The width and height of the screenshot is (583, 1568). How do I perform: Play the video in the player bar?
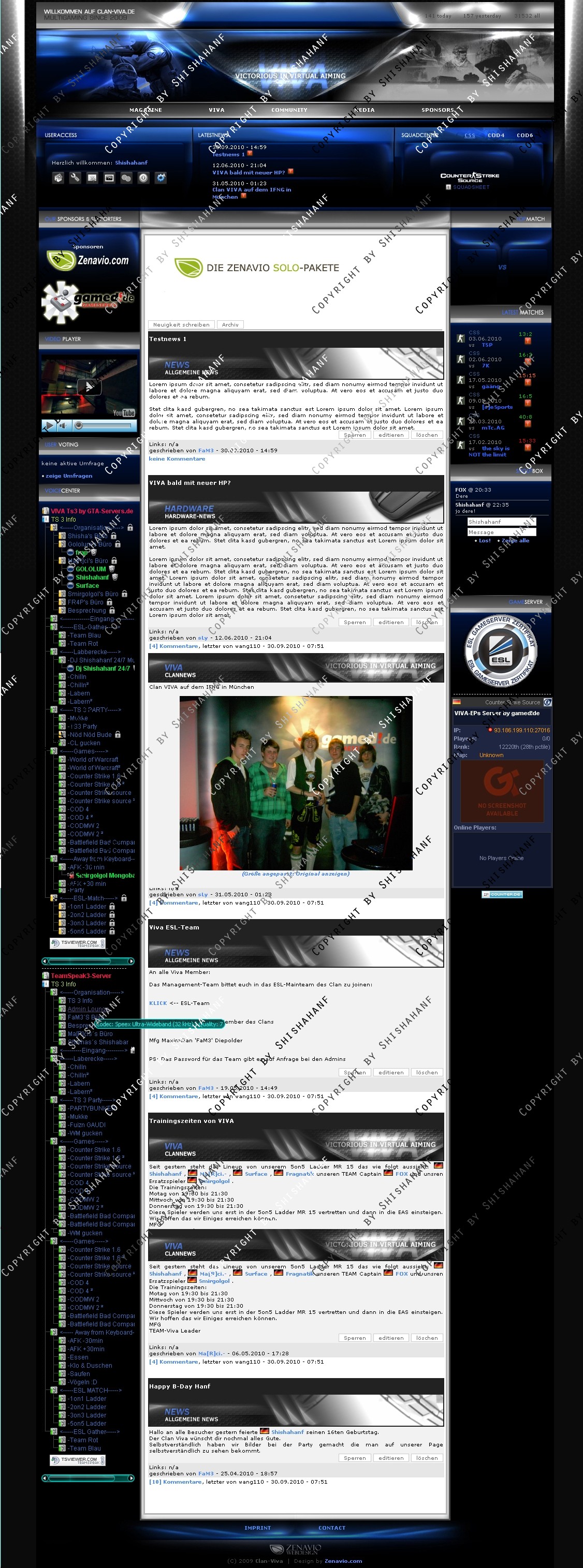click(49, 425)
